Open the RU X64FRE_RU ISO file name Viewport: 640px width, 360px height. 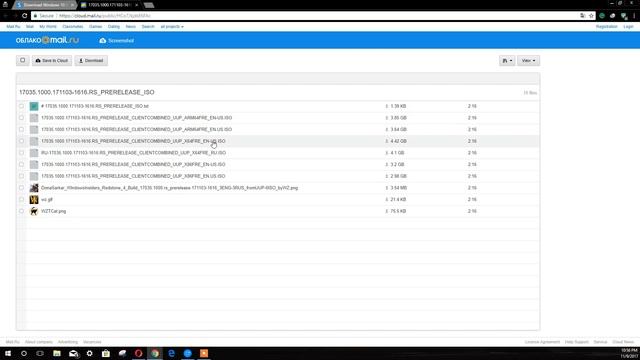coord(133,153)
